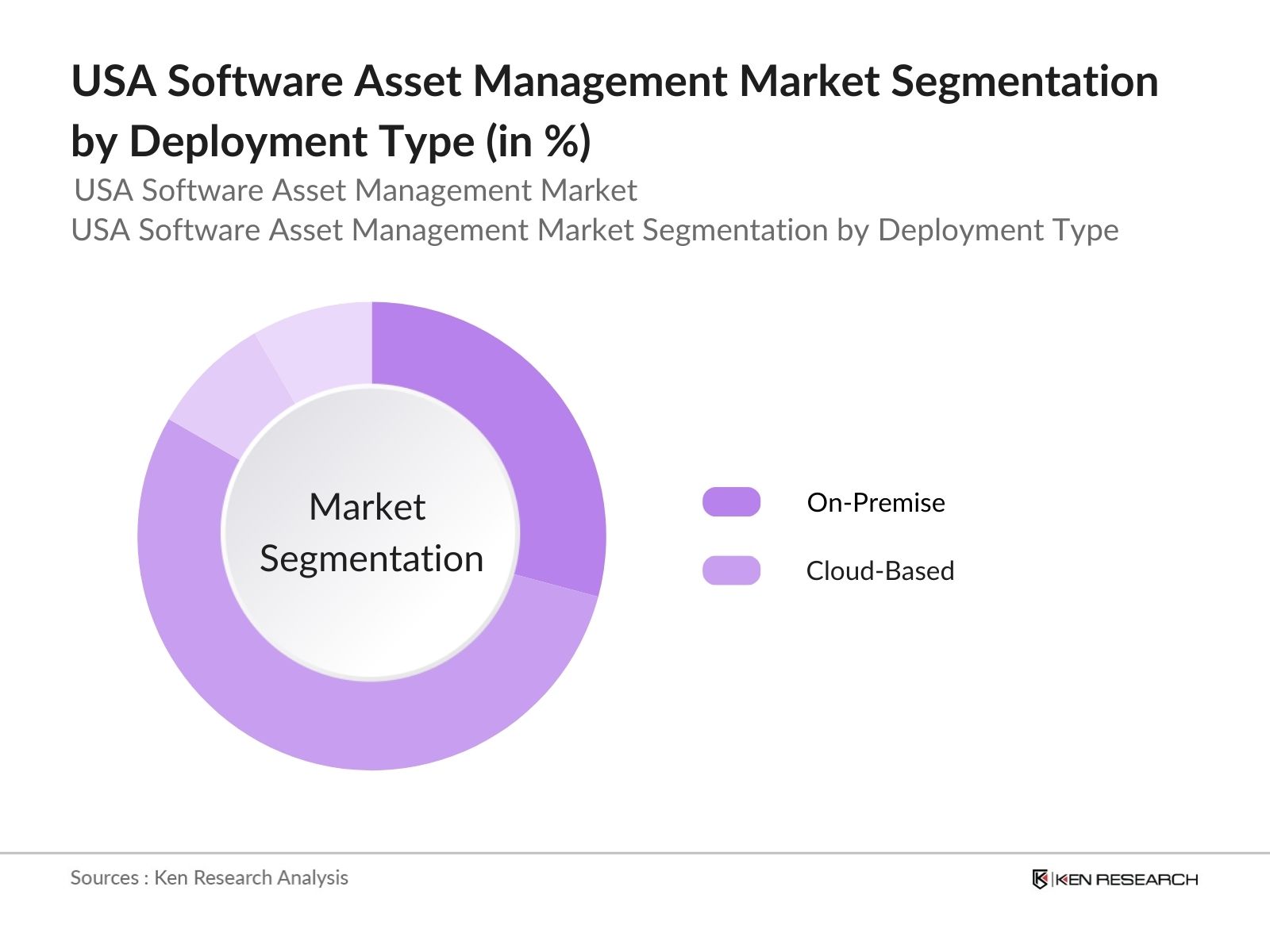Expand the chart title heading
The height and width of the screenshot is (952, 1270).
(614, 109)
